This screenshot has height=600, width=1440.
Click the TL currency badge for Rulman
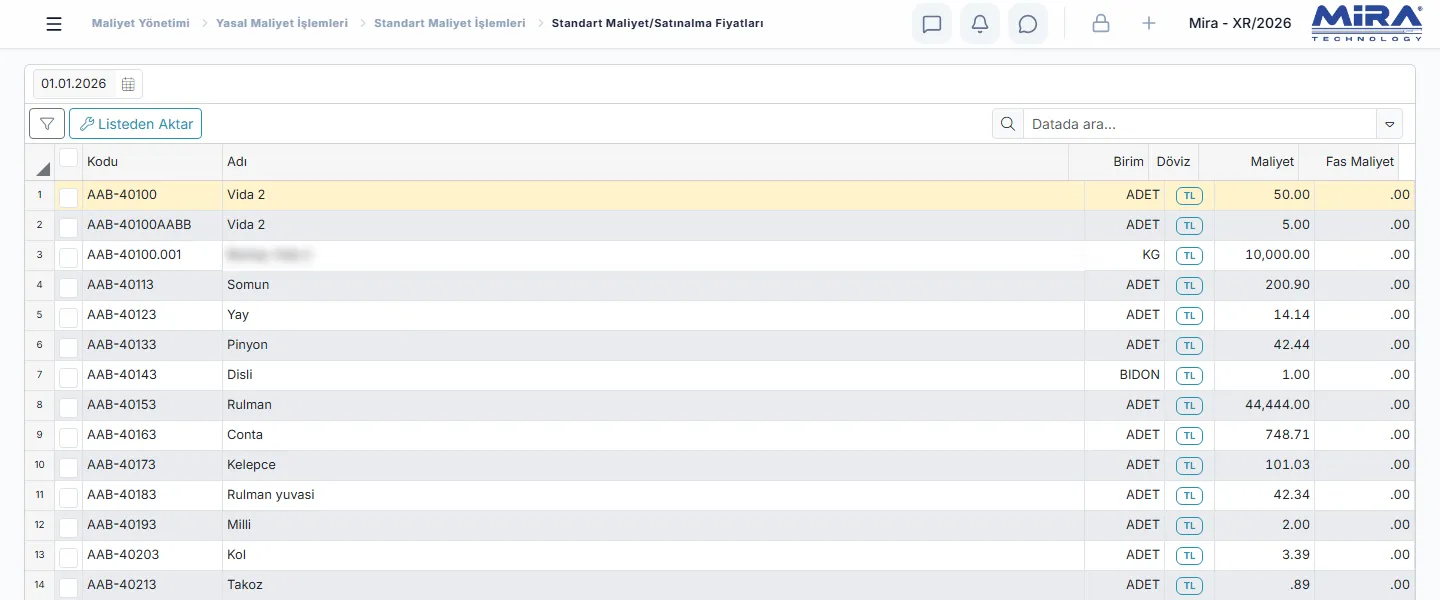1189,406
